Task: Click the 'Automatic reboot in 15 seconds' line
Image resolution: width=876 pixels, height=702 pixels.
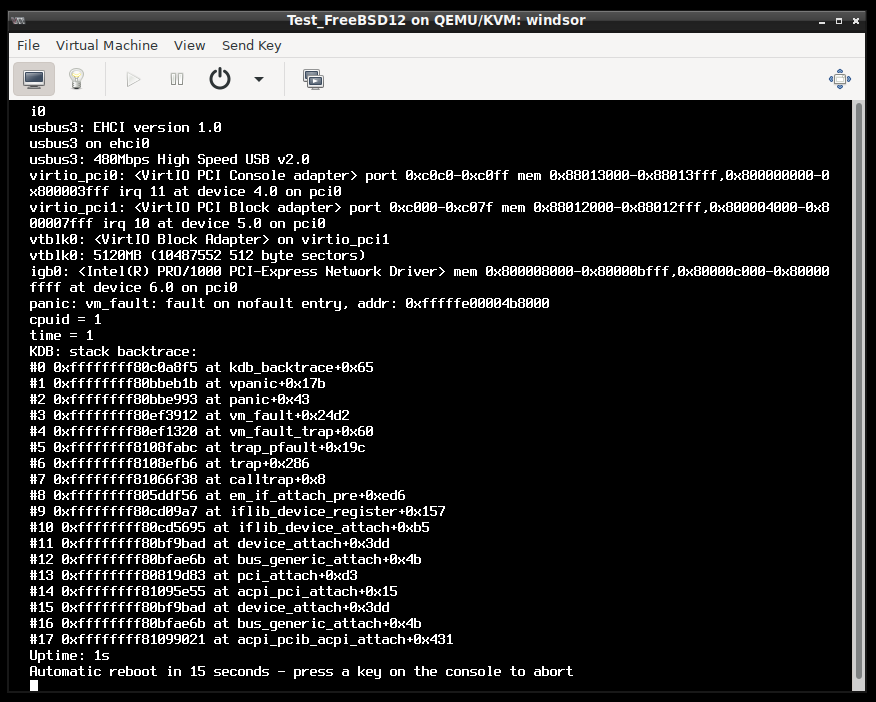Action: tap(301, 672)
